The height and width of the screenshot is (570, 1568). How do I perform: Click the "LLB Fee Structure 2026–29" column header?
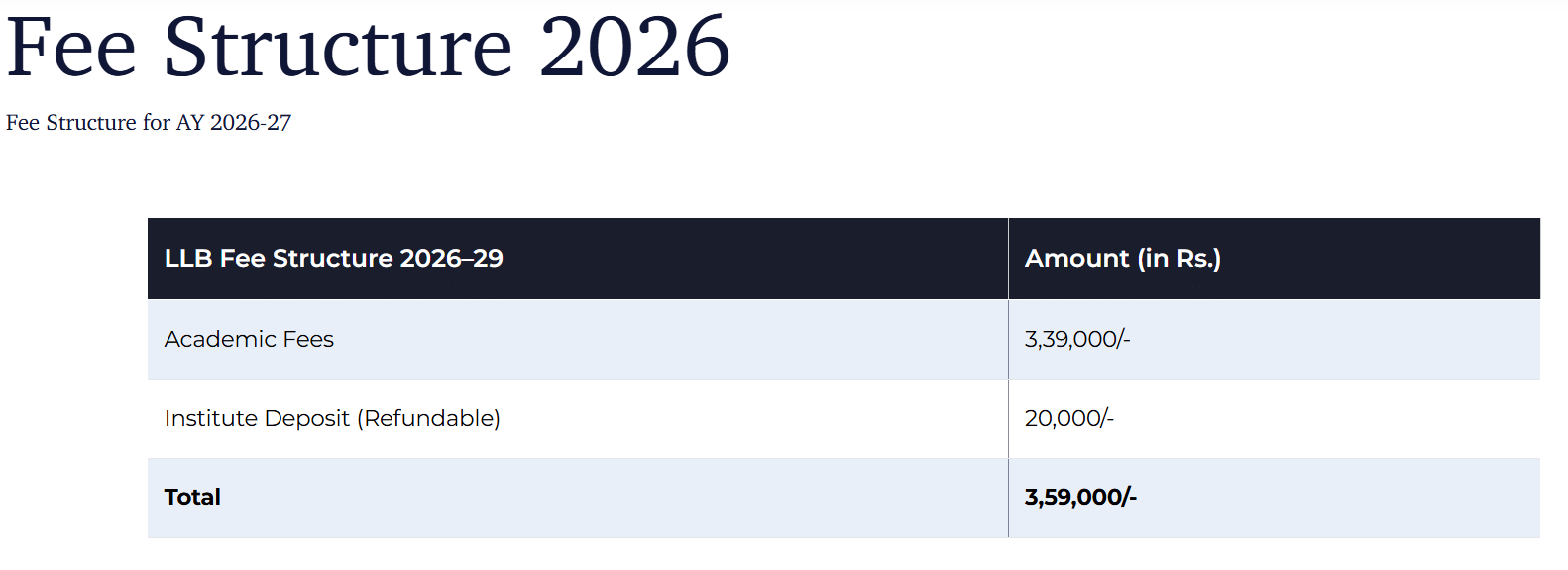333,259
